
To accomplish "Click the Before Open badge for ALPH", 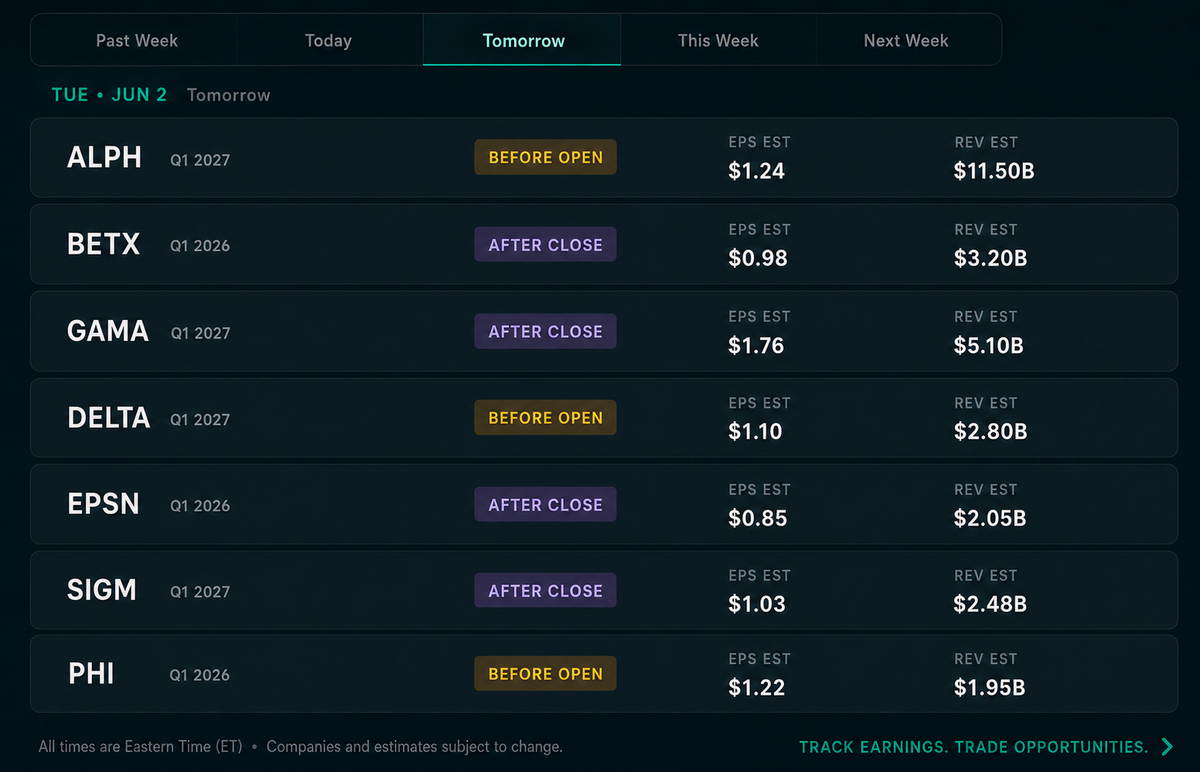I will (x=545, y=157).
